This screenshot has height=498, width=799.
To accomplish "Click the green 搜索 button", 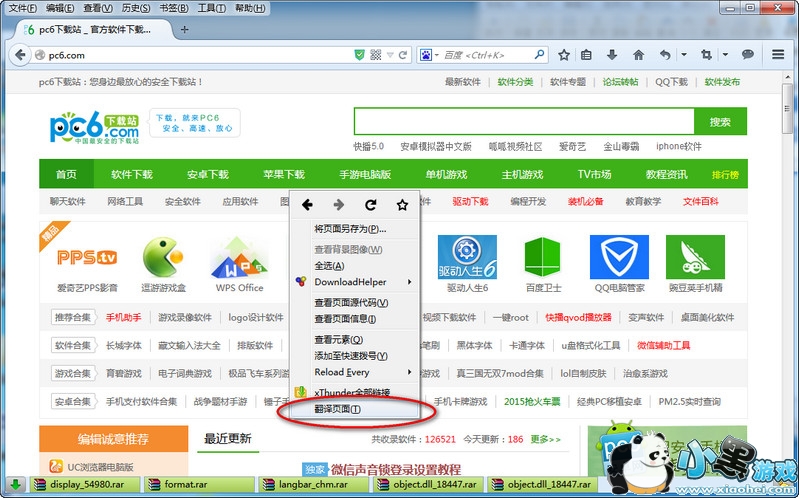I will tap(720, 122).
